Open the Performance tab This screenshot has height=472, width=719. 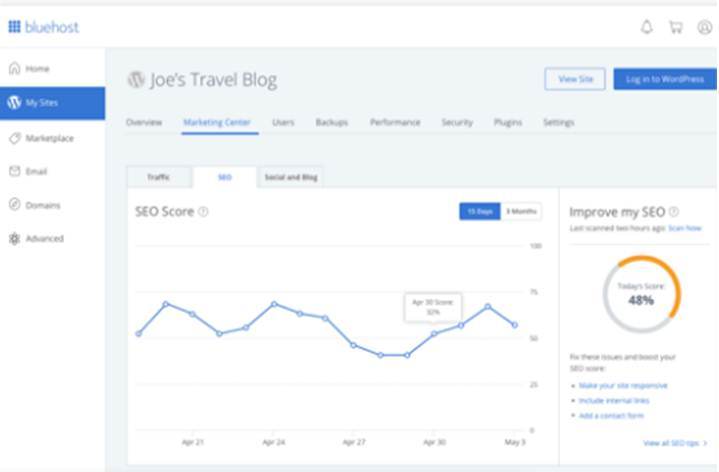coord(395,122)
